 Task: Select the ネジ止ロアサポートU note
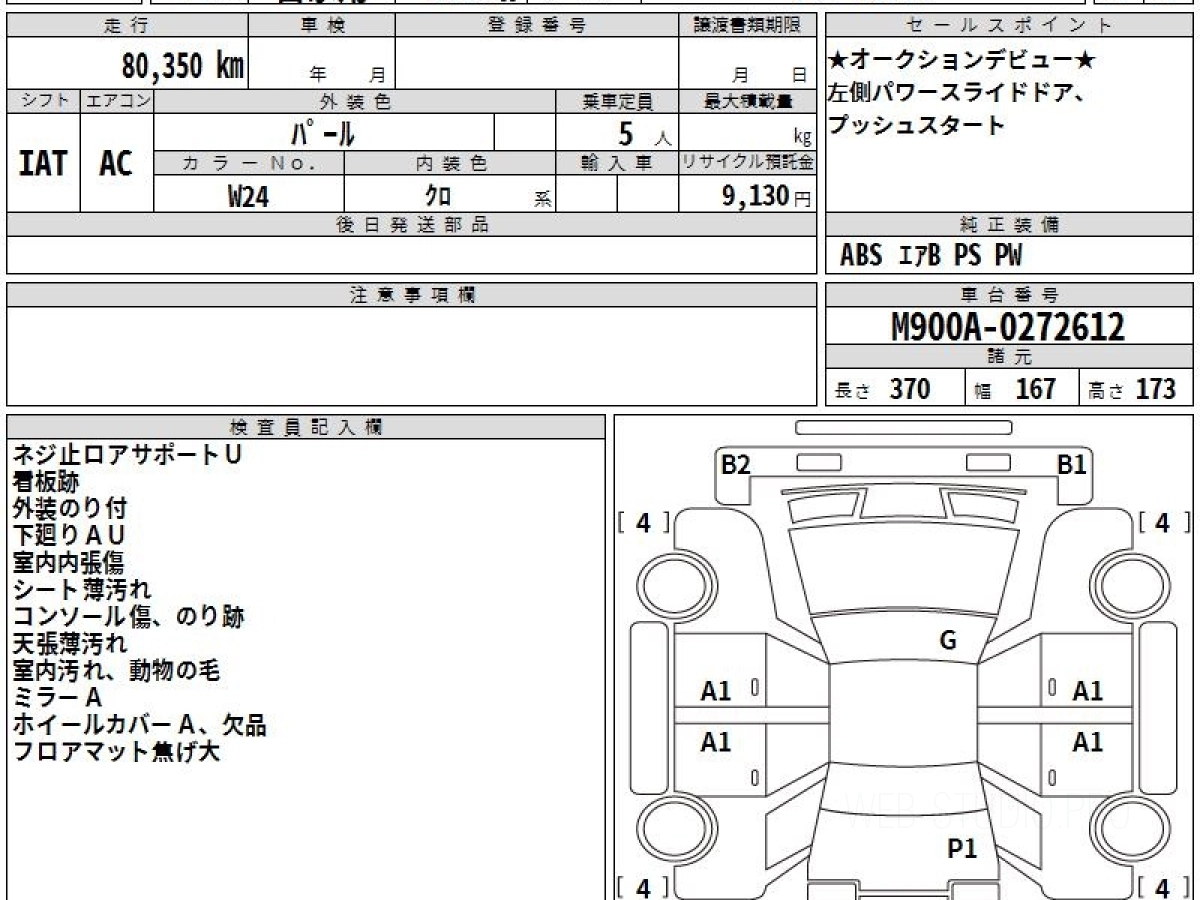[127, 455]
